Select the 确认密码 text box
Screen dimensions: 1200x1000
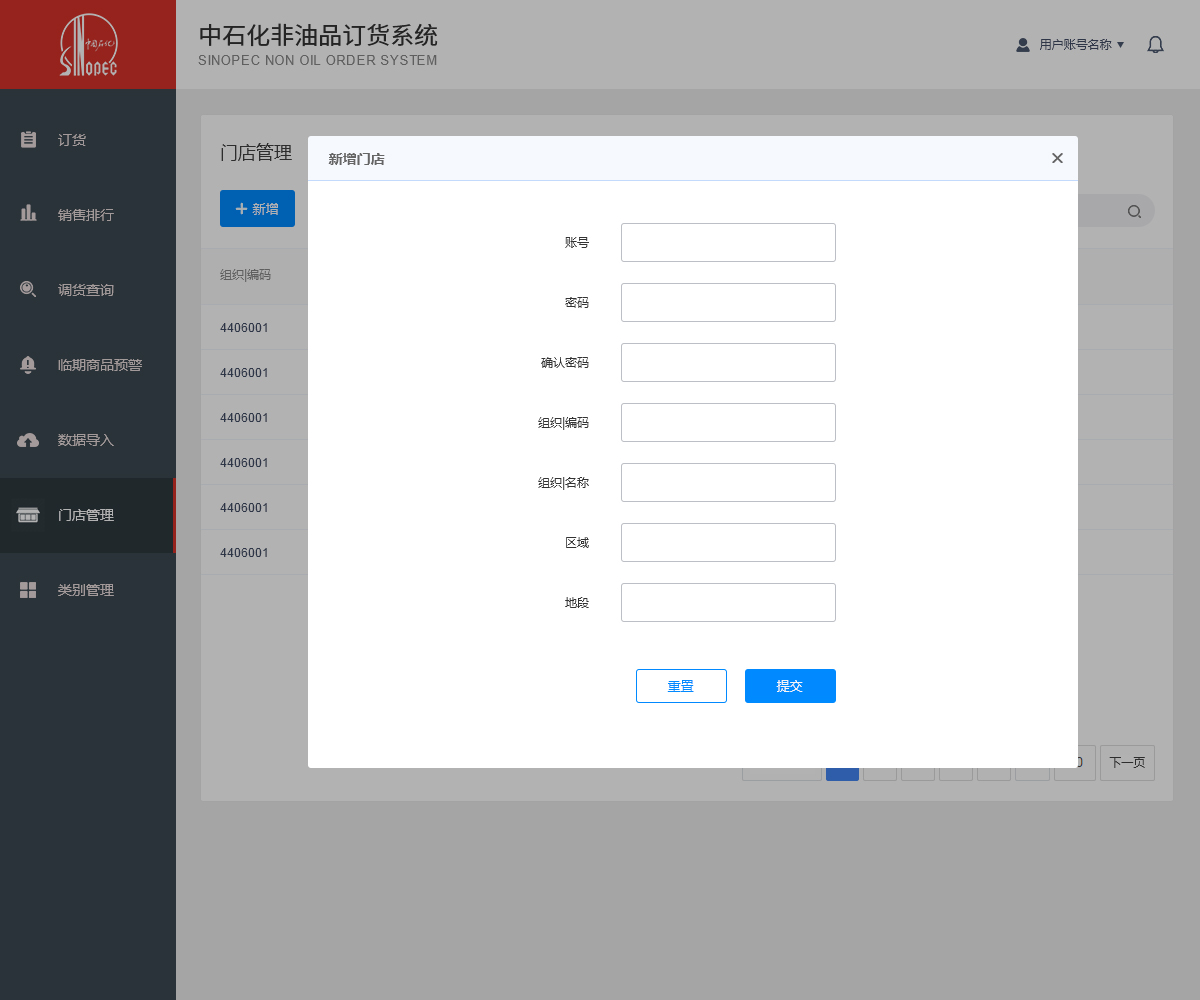[728, 362]
